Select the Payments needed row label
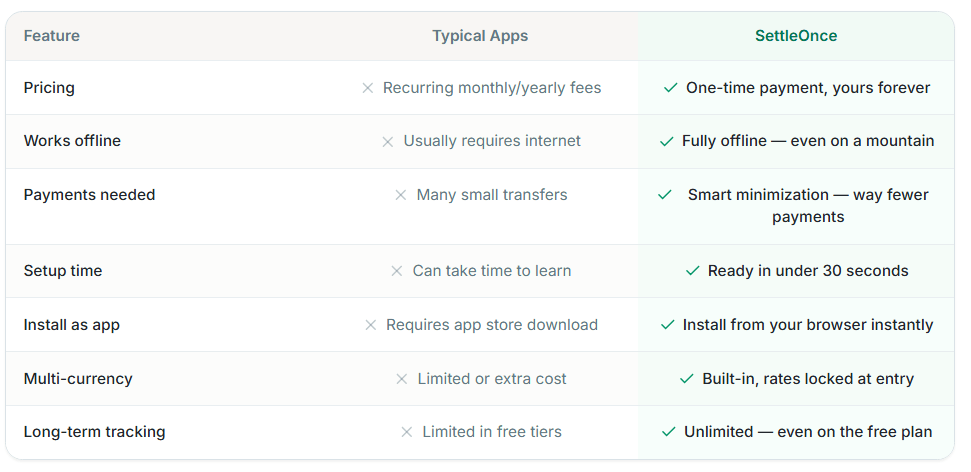 click(x=89, y=195)
